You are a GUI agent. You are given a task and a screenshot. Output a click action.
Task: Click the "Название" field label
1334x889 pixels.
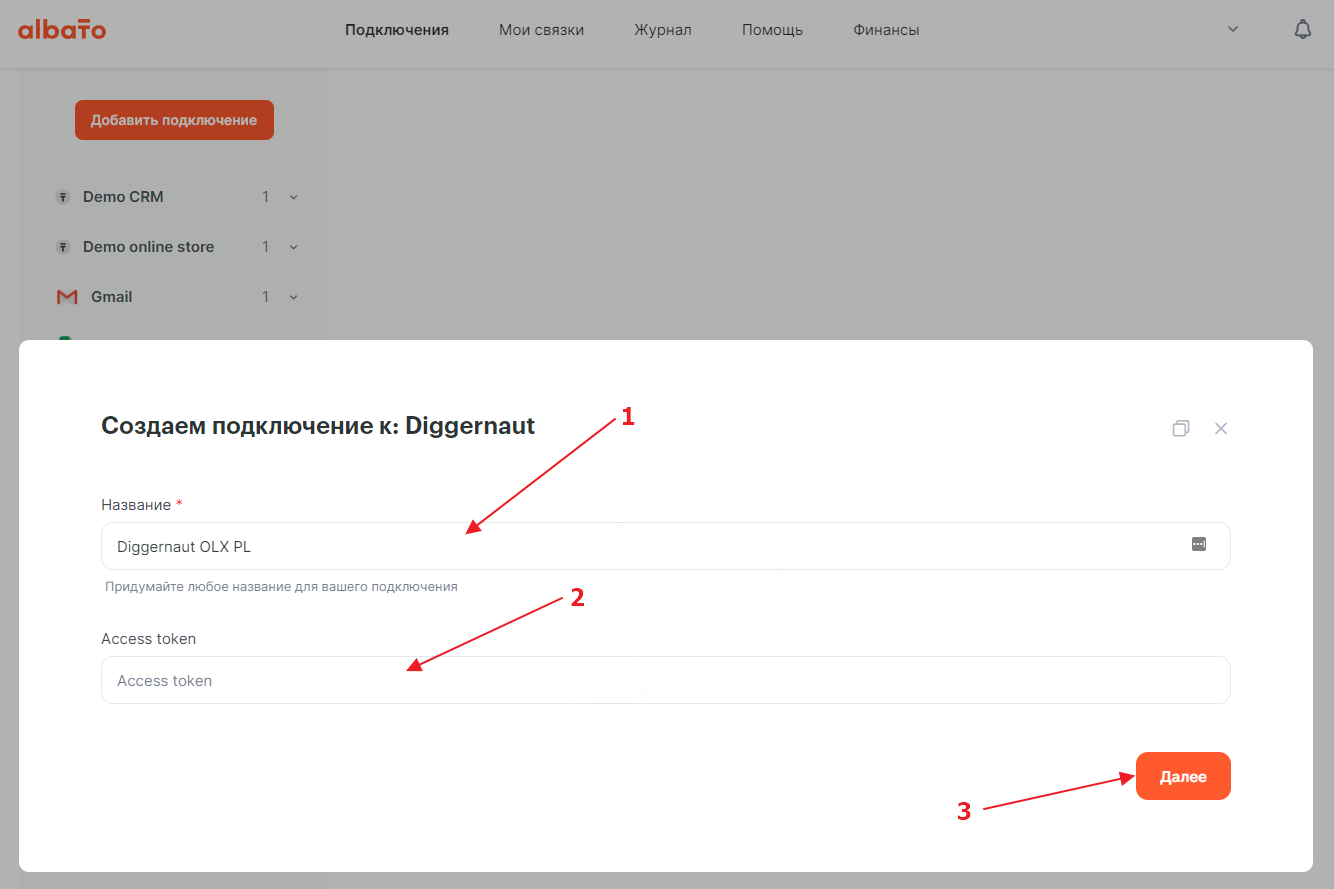(x=136, y=505)
